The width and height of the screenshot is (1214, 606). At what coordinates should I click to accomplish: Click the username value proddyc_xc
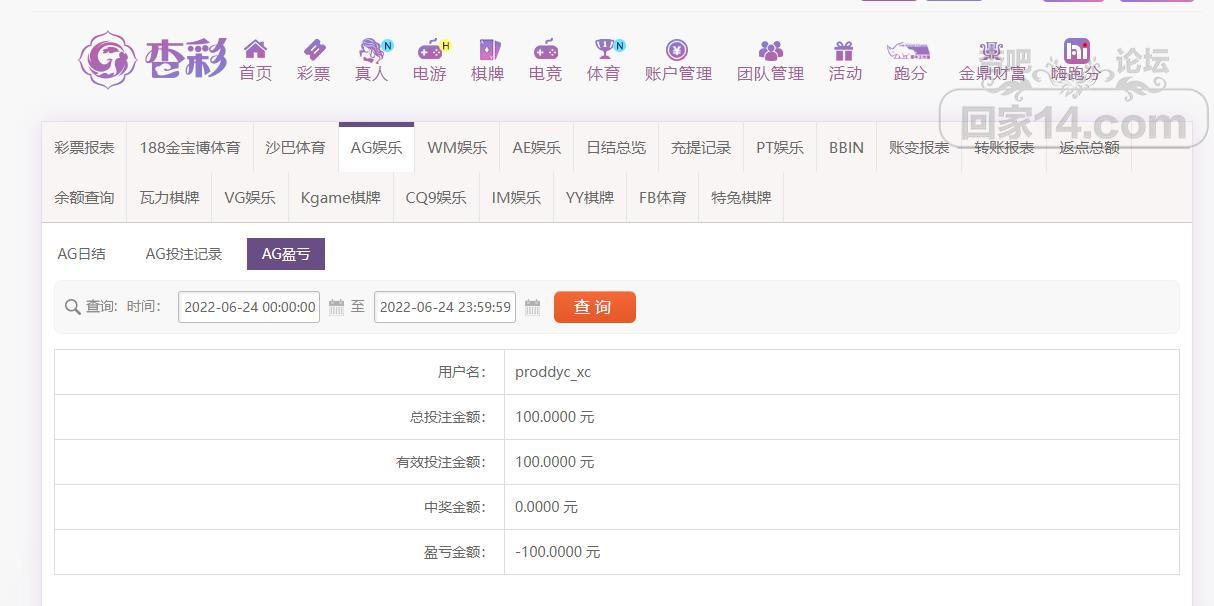click(553, 372)
